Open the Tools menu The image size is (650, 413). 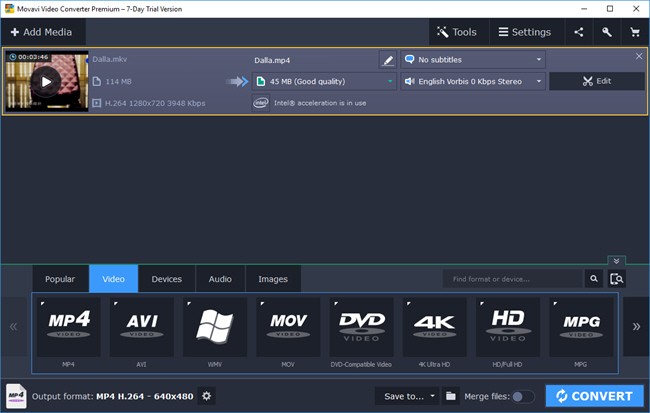(x=457, y=32)
